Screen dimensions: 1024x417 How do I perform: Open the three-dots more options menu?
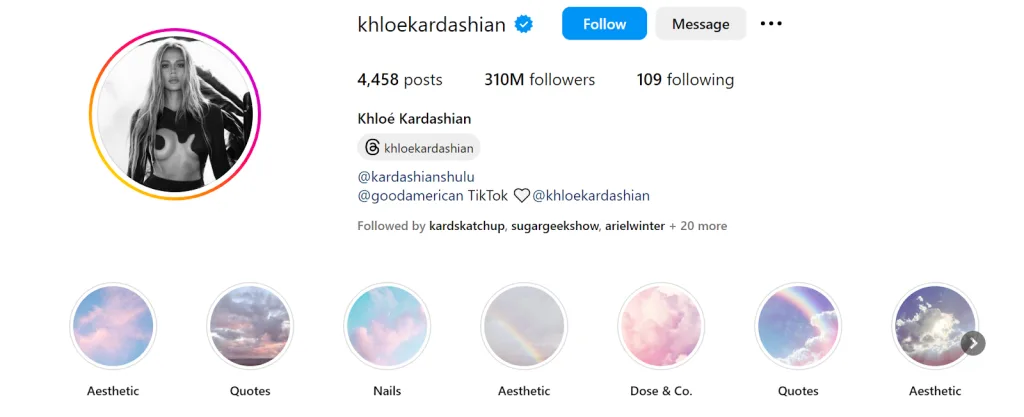(771, 23)
